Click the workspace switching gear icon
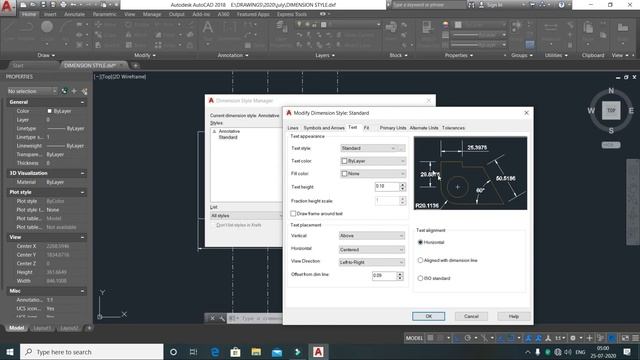640x360 pixels. coord(573,338)
